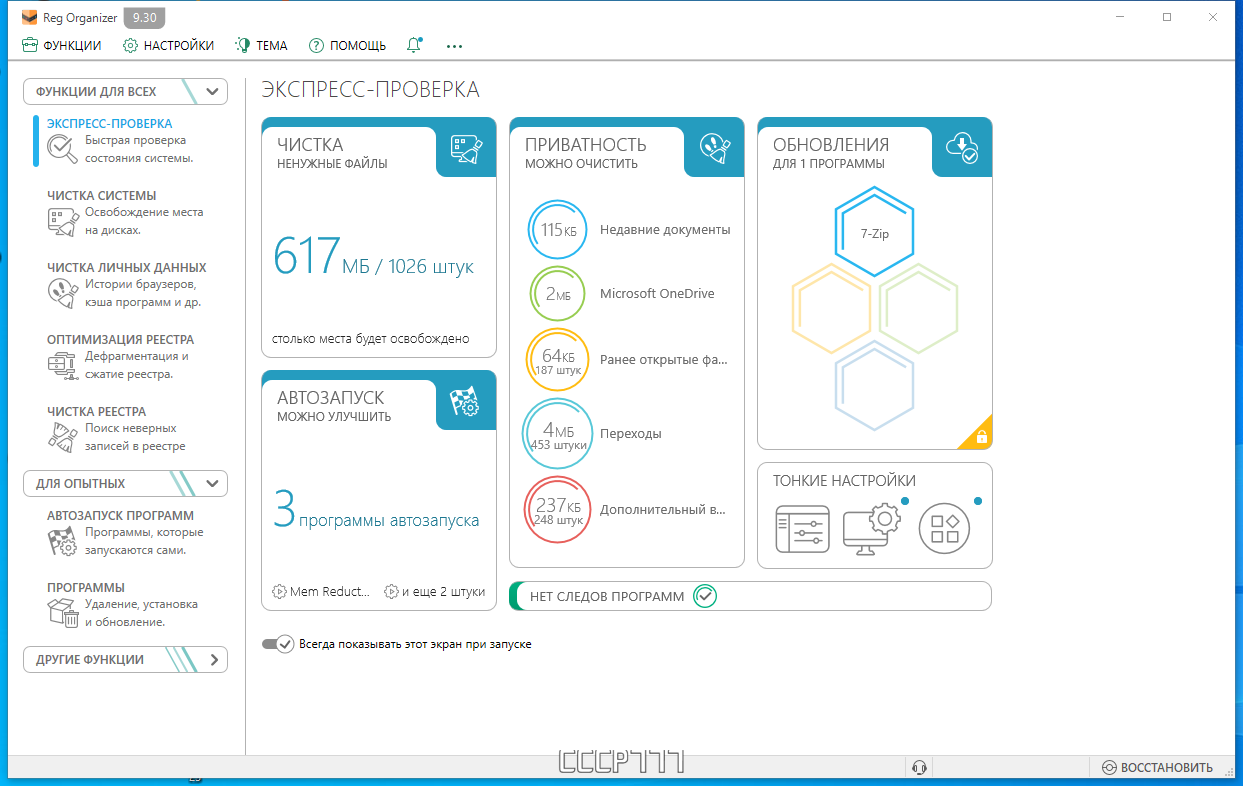Click the АВТОЗАПУСК ПРОГРАММ sidebar icon
Screen dimensions: 1243x786
62,542
